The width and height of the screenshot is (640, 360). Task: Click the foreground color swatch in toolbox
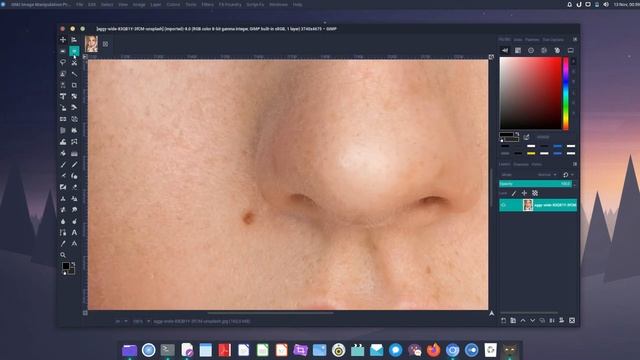point(66,266)
